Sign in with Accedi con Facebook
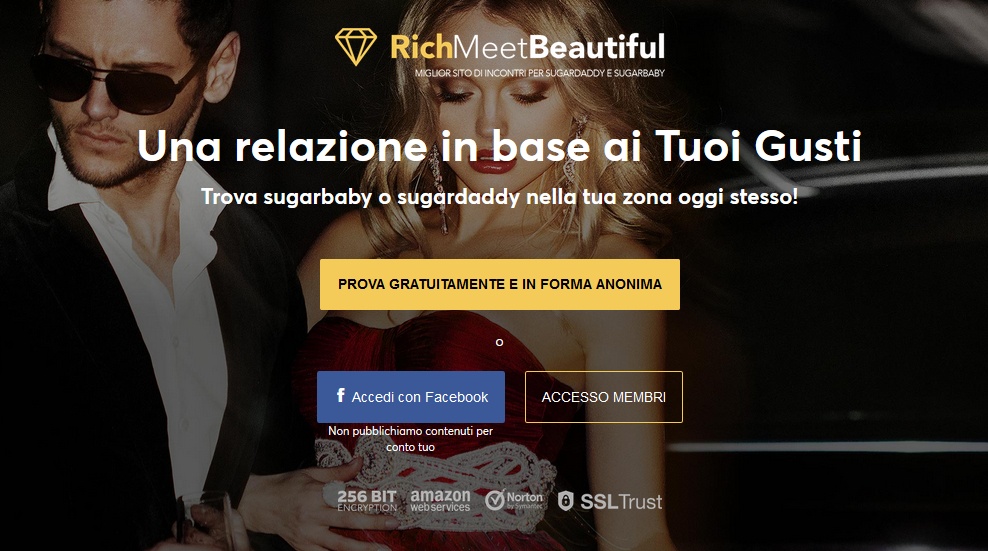This screenshot has height=551, width=988. (x=411, y=397)
